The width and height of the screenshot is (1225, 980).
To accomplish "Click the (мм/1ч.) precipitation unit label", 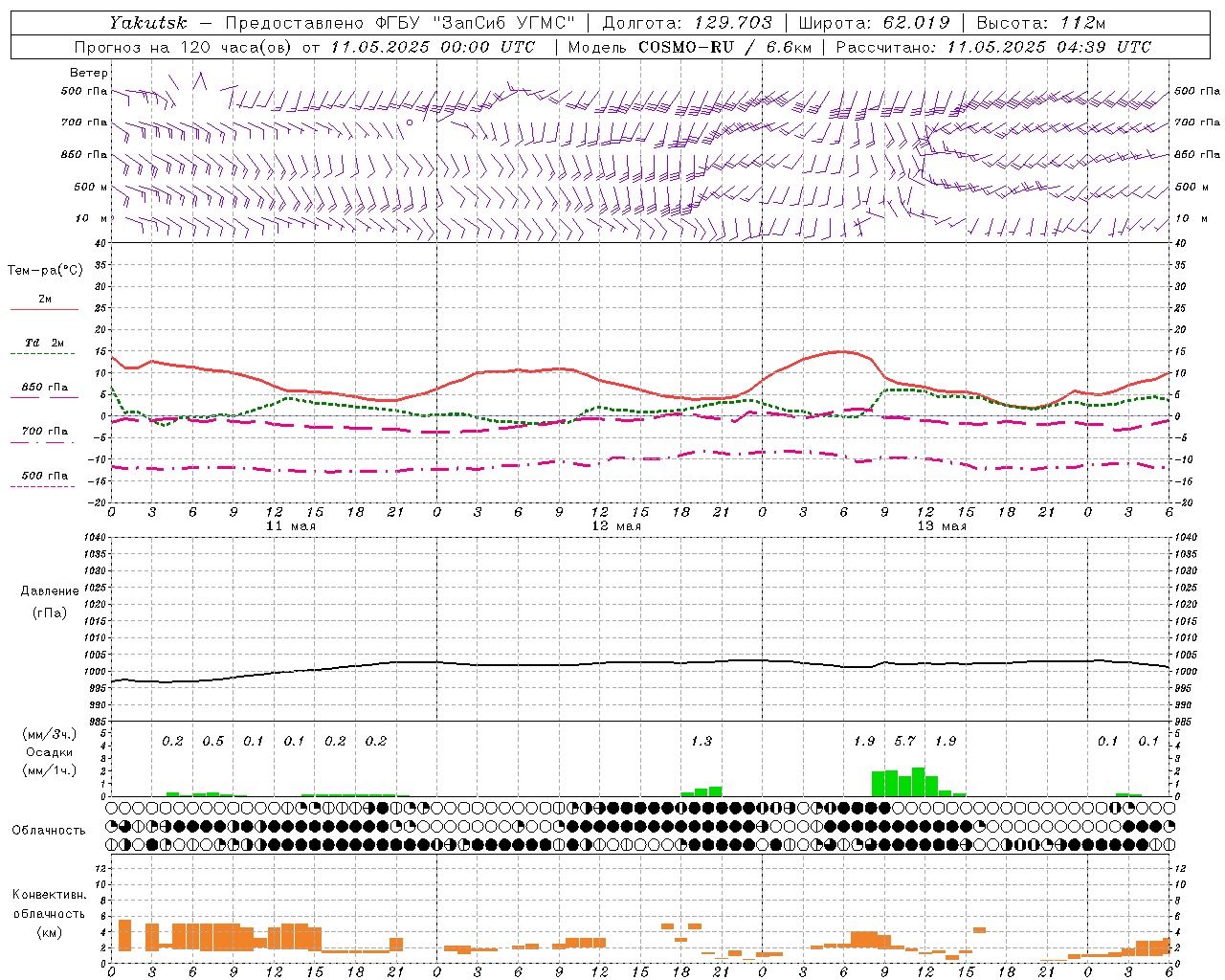I will [49, 770].
